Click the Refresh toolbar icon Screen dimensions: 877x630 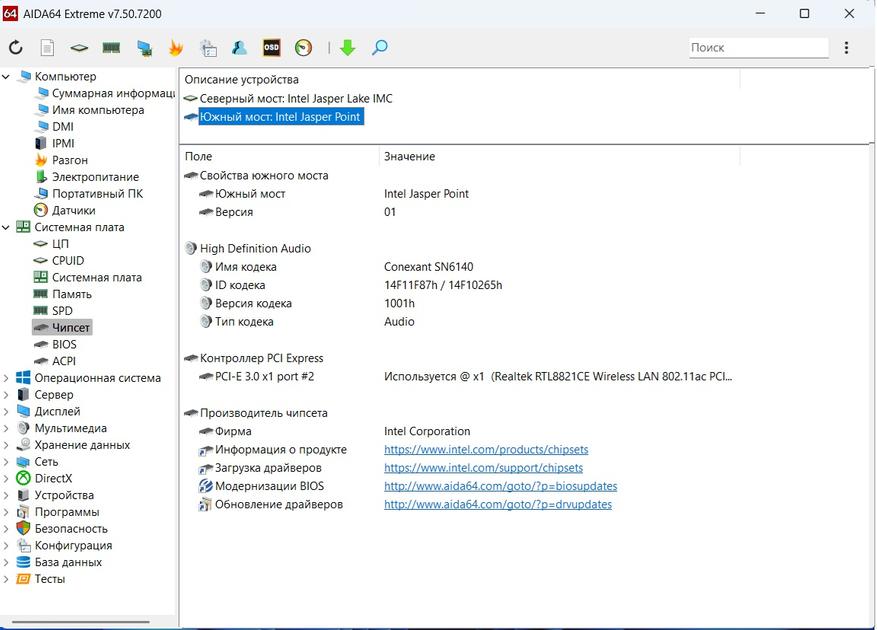click(x=16, y=48)
